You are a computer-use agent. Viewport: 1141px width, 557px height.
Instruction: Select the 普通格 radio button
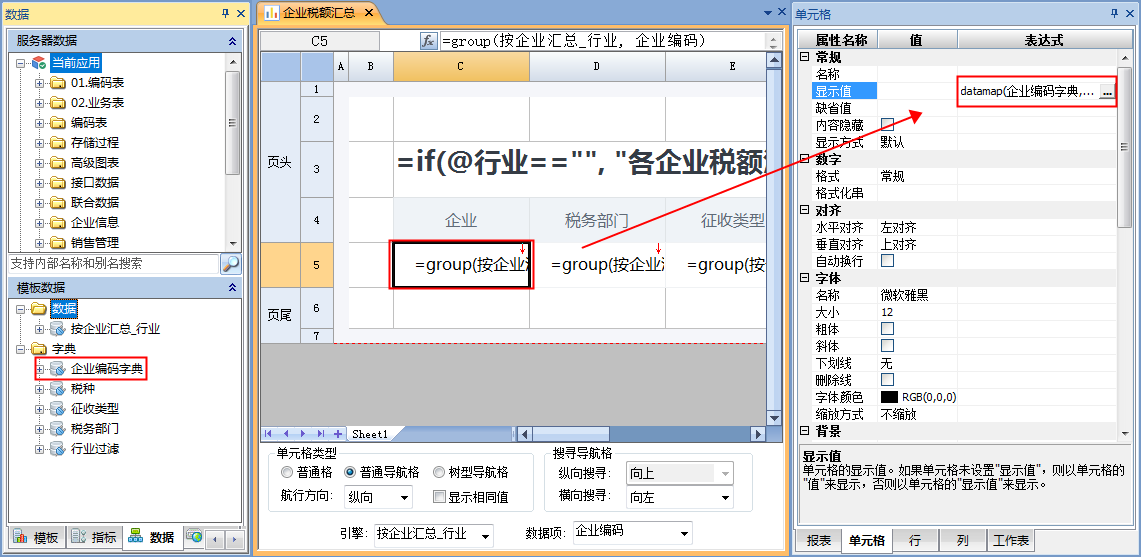click(x=287, y=472)
